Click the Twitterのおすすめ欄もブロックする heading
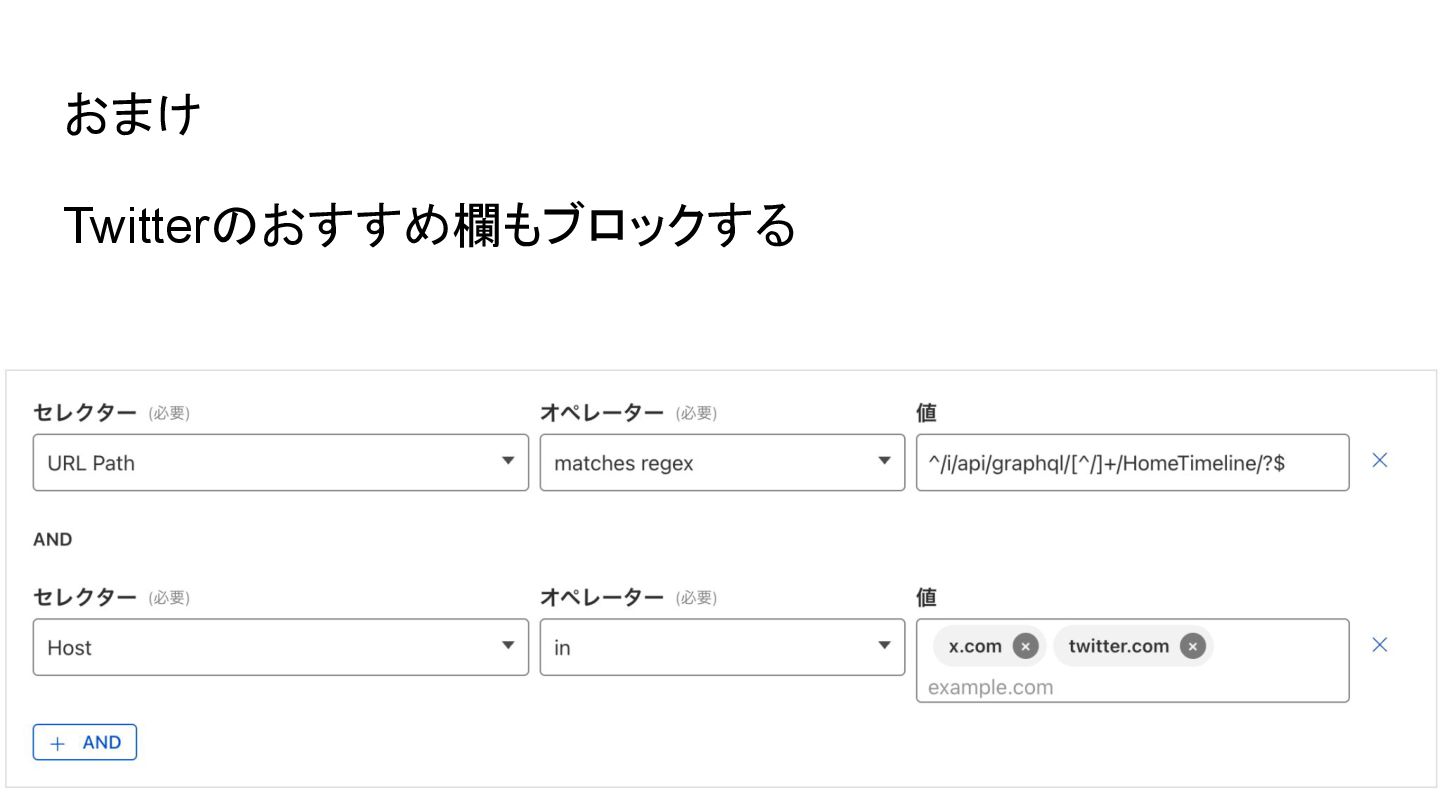 [x=429, y=224]
